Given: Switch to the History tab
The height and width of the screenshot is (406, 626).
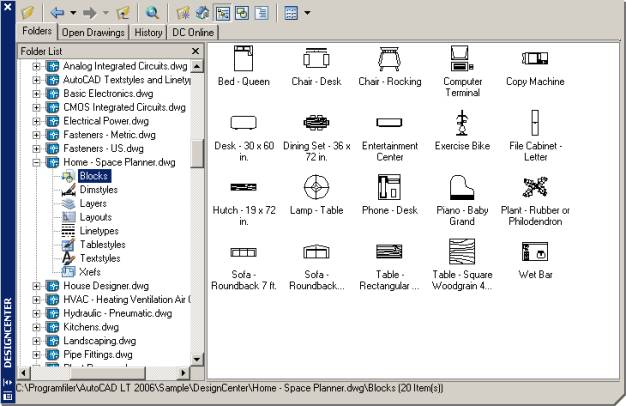Looking at the screenshot, I should tap(148, 32).
